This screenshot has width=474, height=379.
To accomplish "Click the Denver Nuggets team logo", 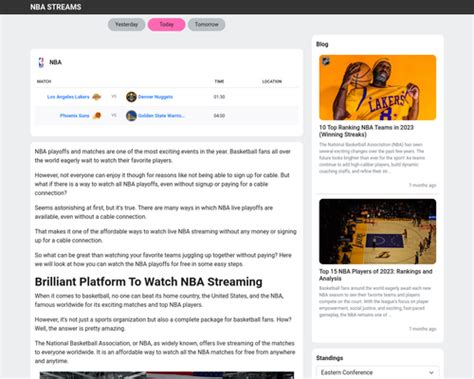I will 131,97.
